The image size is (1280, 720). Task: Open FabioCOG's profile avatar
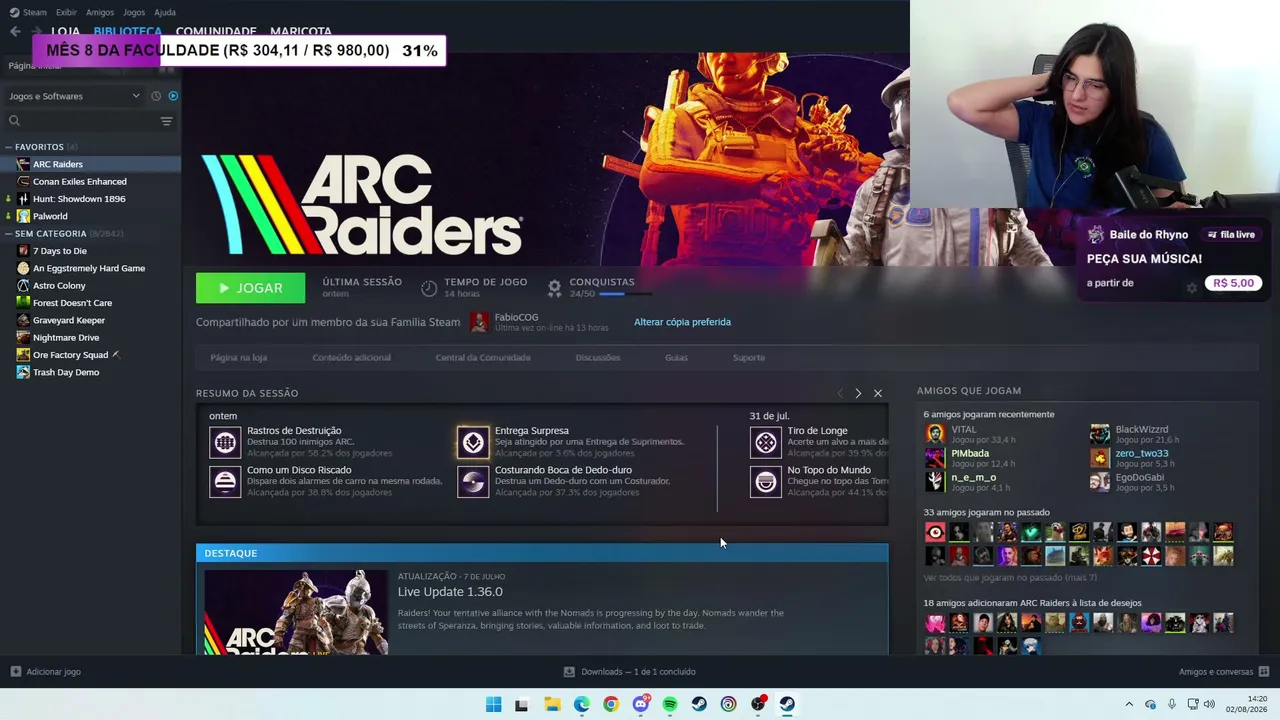pyautogui.click(x=480, y=322)
